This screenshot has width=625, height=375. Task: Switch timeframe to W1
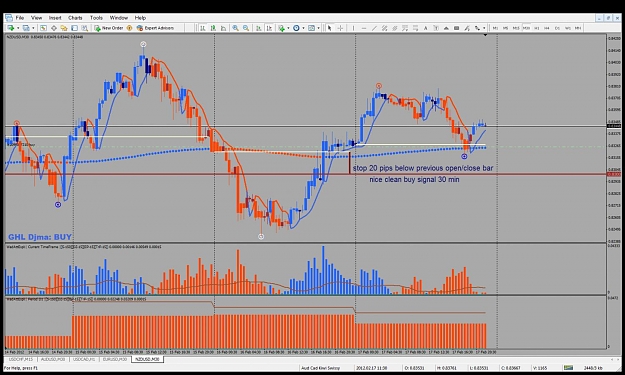tap(568, 28)
